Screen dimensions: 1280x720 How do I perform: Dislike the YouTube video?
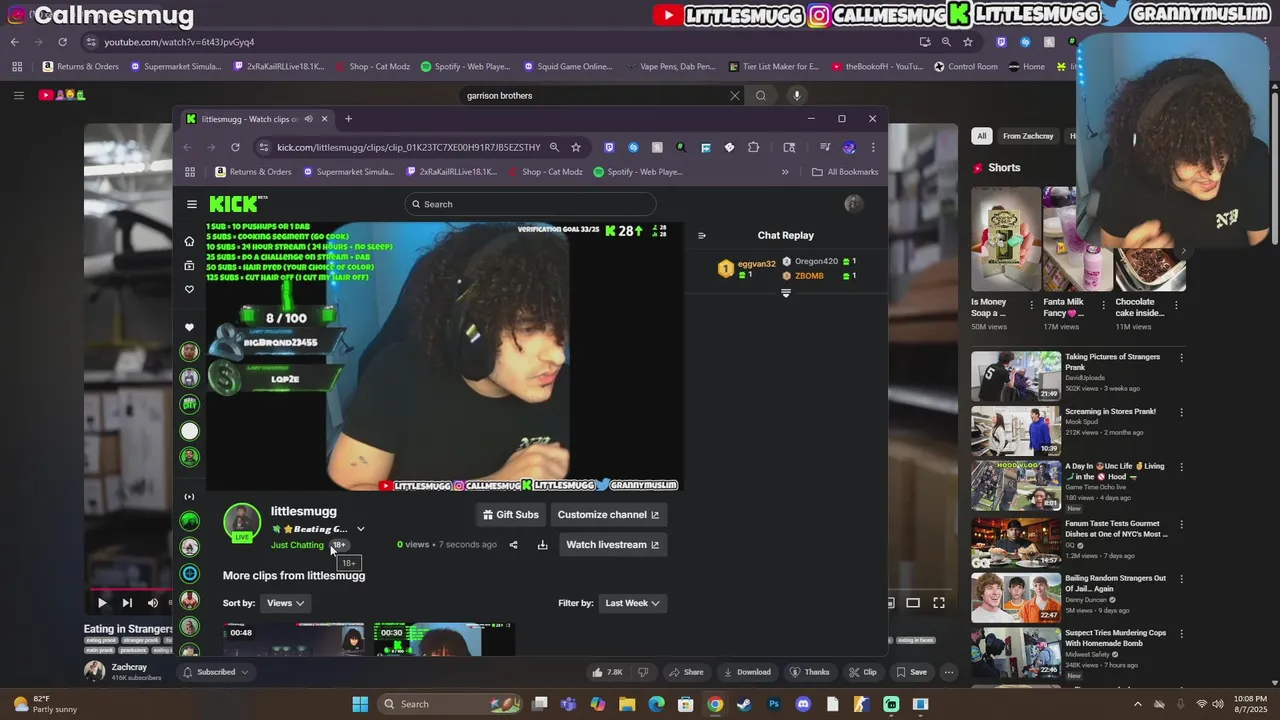tap(643, 672)
